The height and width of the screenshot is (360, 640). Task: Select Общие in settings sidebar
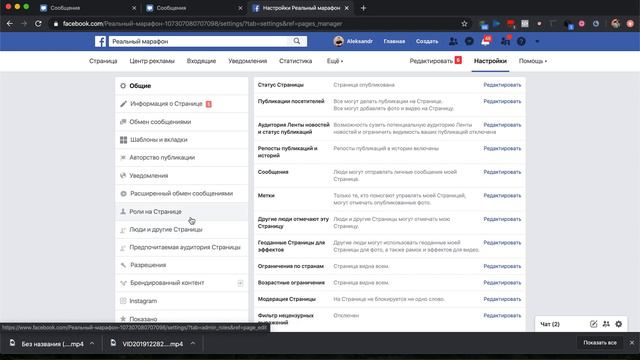182,86
